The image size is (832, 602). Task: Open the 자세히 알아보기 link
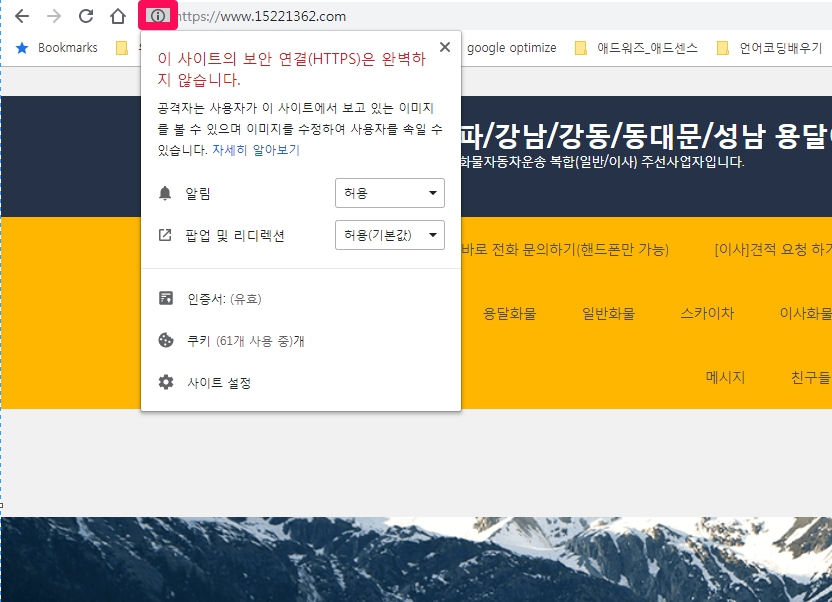[255, 150]
